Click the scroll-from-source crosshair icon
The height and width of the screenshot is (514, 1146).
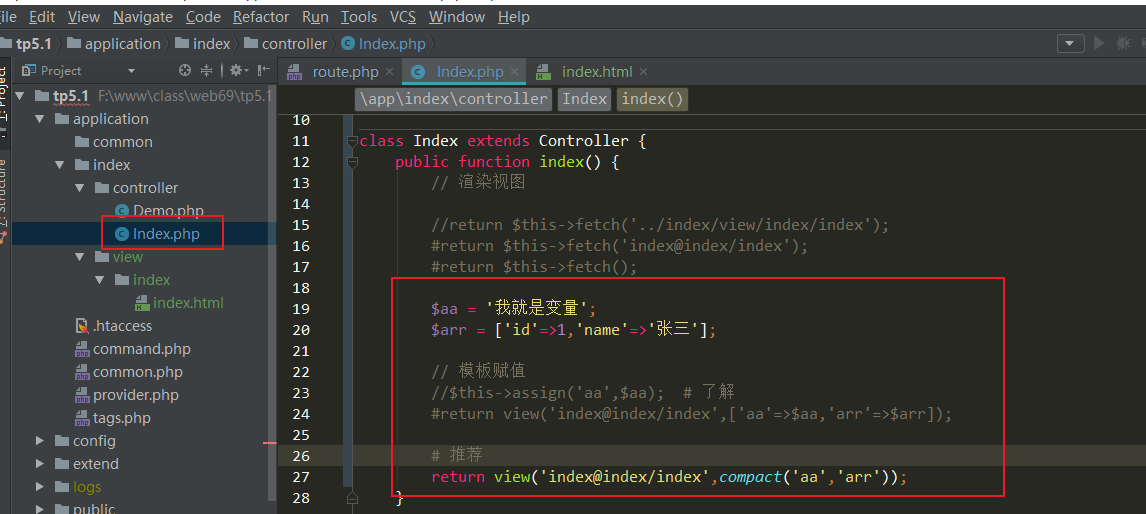coord(185,70)
